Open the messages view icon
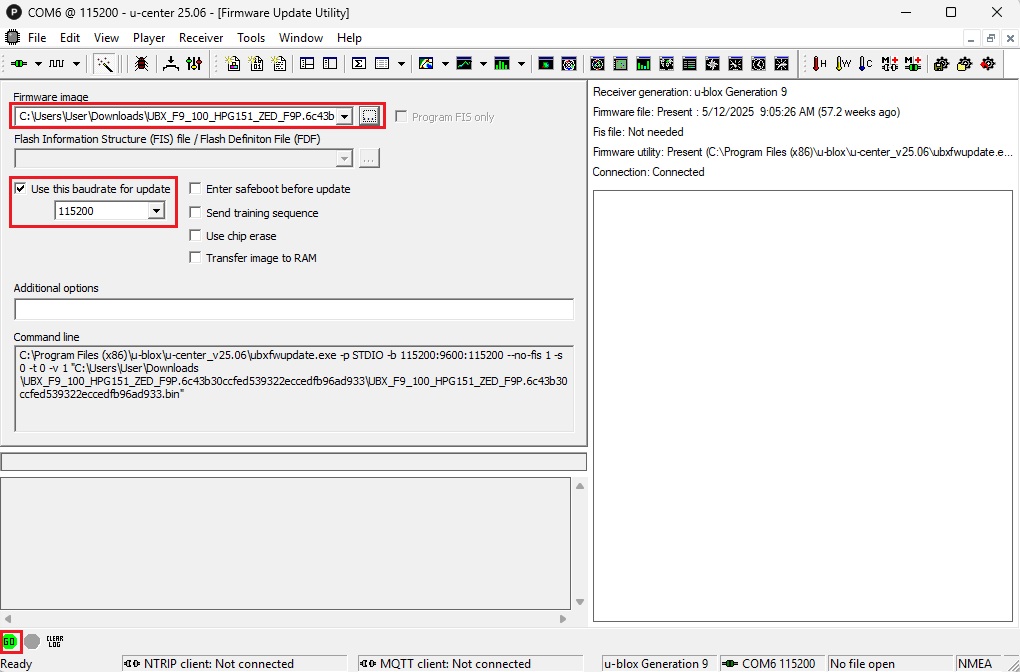This screenshot has width=1020, height=672. point(307,64)
